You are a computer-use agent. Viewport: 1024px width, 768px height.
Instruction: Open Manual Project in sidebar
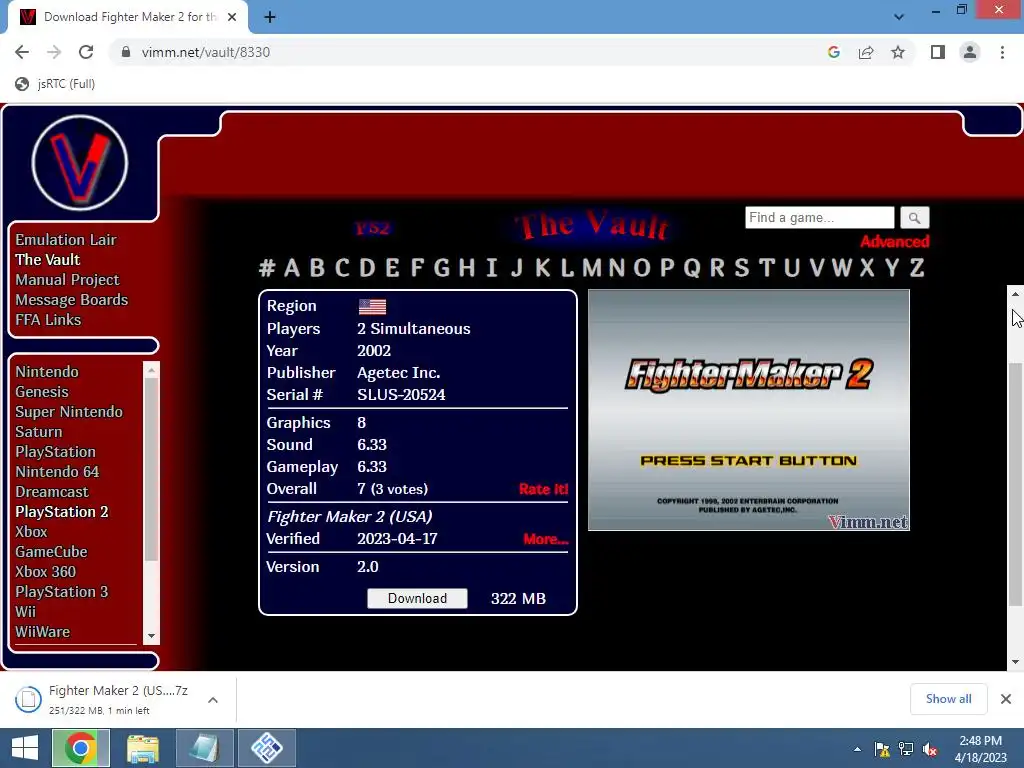click(x=67, y=280)
